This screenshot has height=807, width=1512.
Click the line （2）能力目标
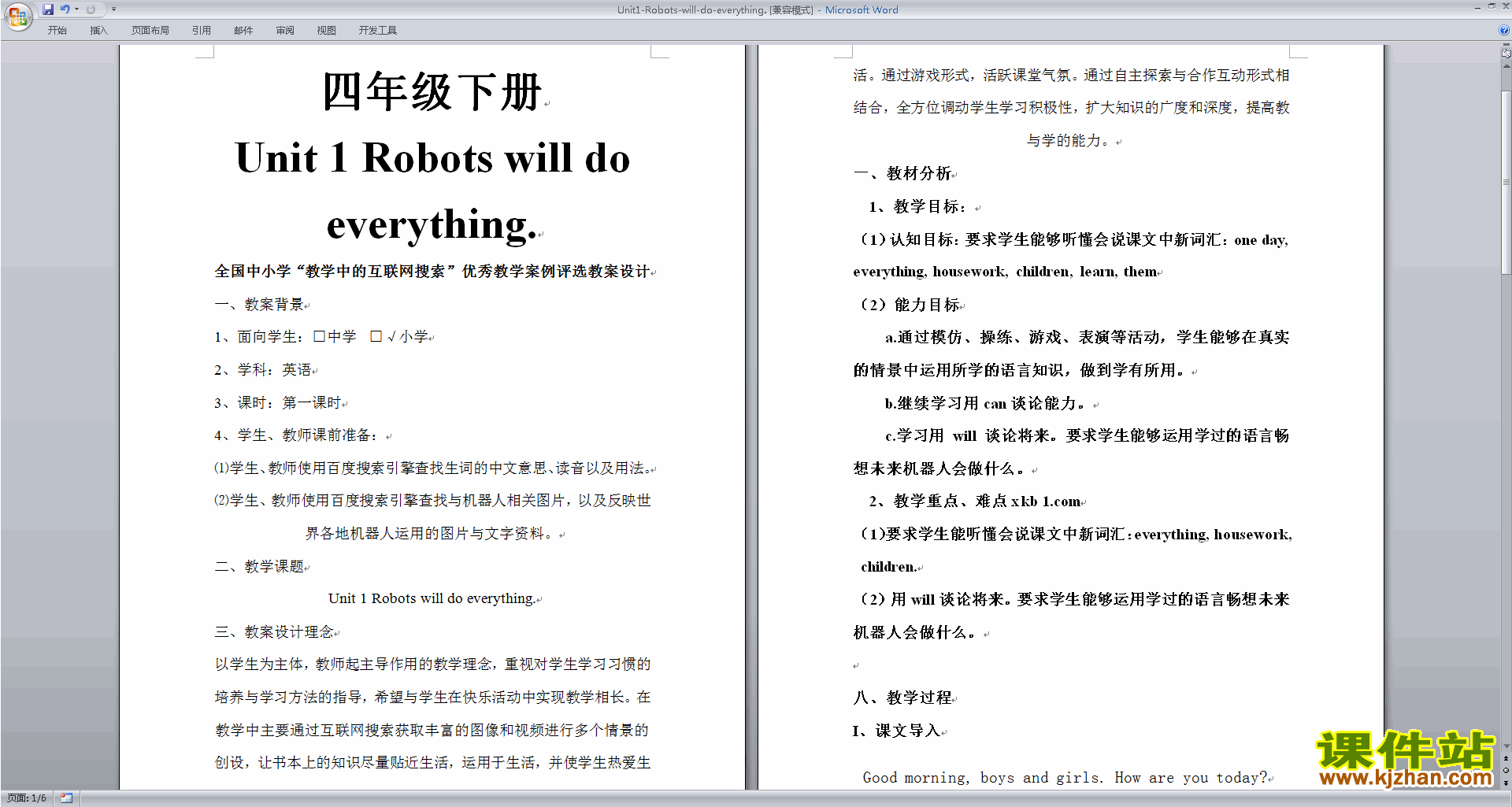pos(910,305)
